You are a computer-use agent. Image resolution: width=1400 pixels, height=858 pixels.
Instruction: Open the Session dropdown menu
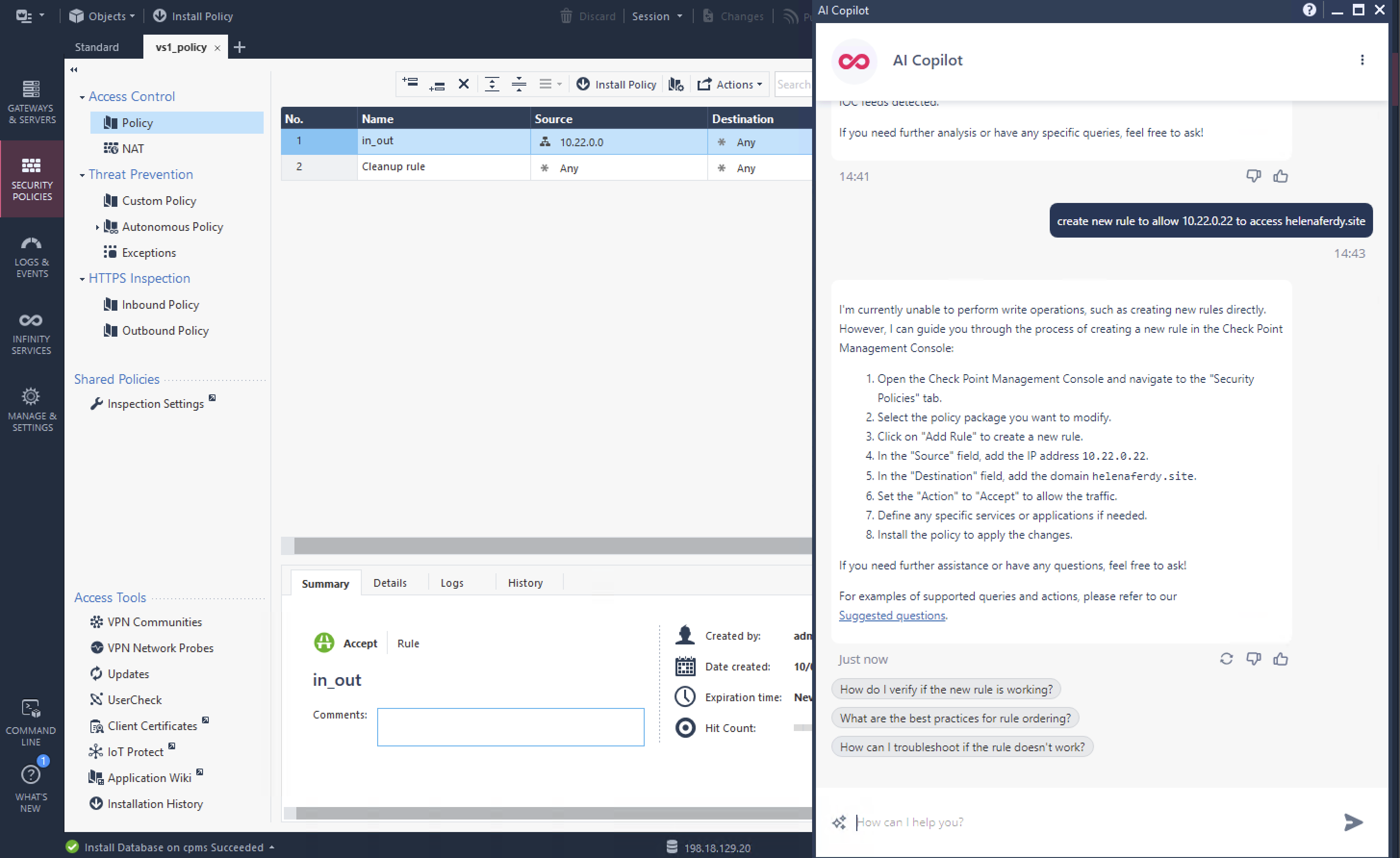pos(656,16)
